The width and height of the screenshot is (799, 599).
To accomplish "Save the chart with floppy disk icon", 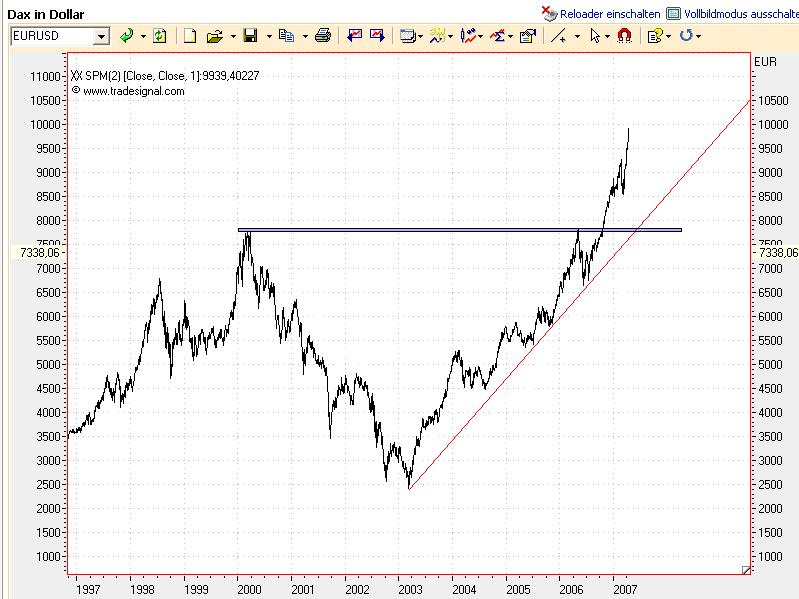I will click(x=250, y=36).
